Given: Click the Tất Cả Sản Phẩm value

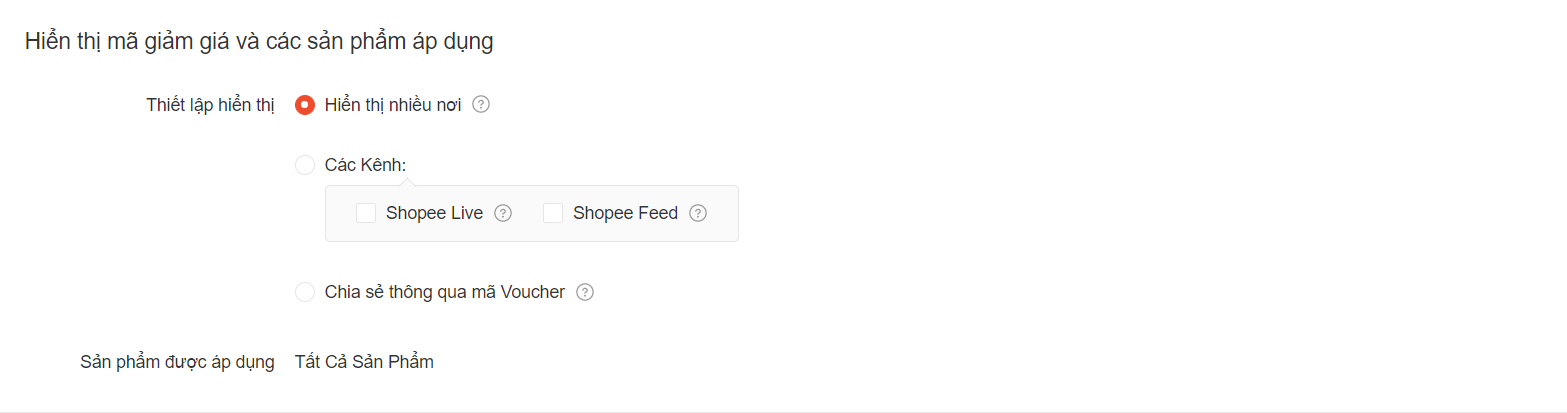Looking at the screenshot, I should (364, 362).
